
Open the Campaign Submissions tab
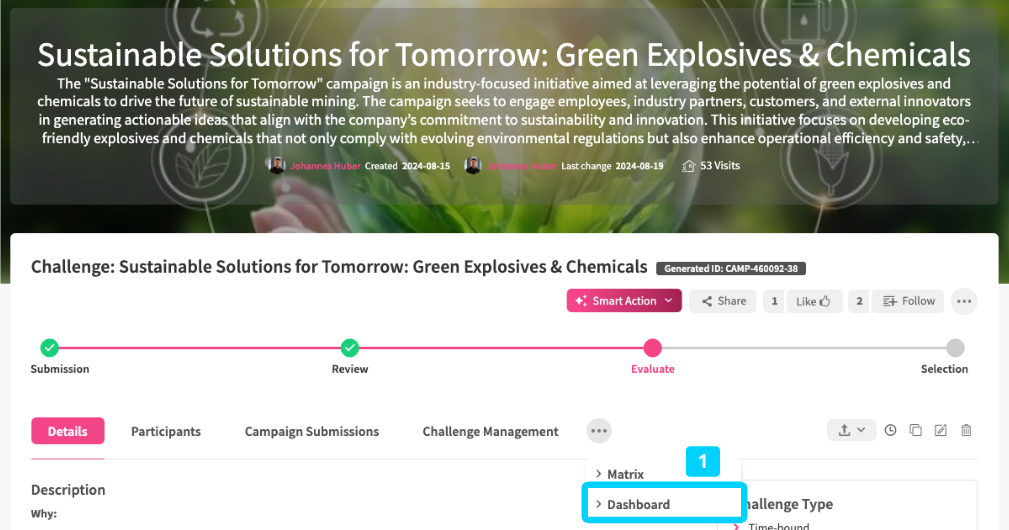312,432
